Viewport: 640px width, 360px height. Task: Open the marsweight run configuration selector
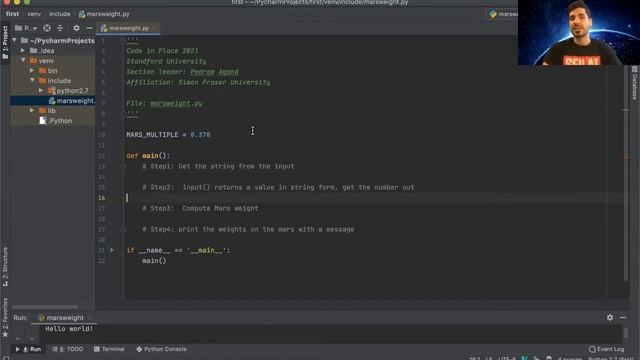coord(503,14)
